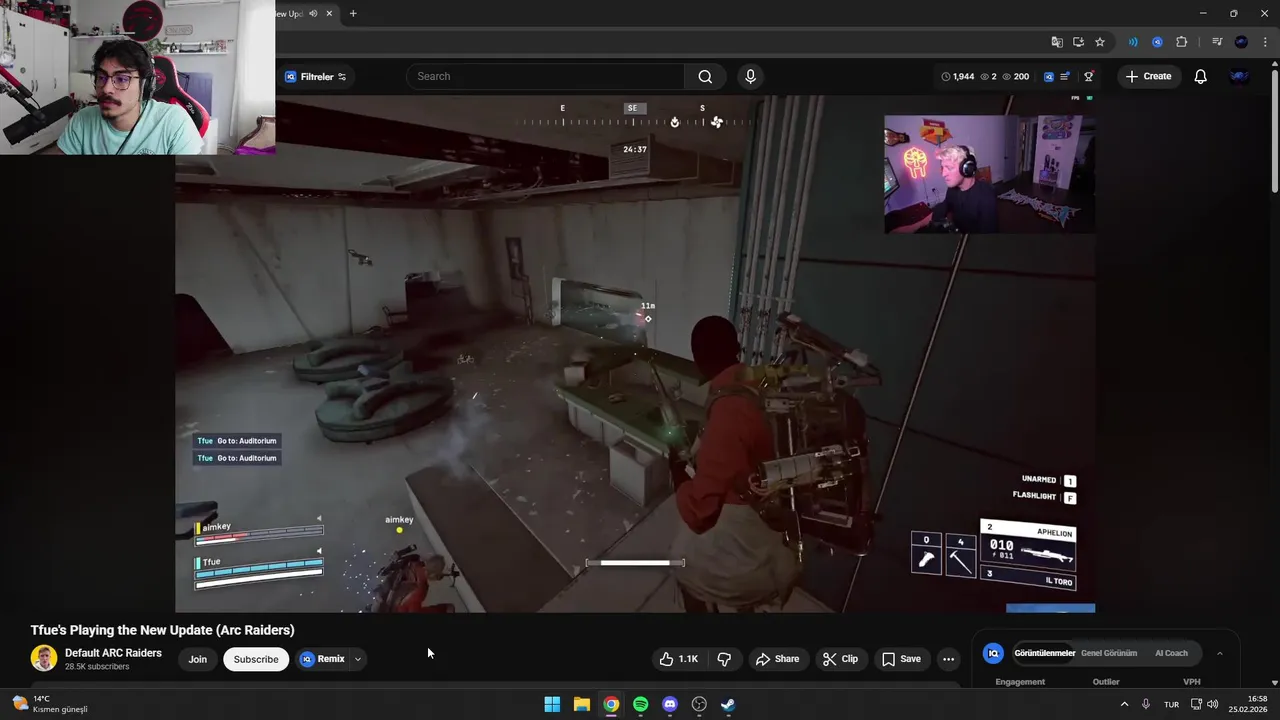
Task: Click the Outlier column header
Action: [x=1106, y=682]
